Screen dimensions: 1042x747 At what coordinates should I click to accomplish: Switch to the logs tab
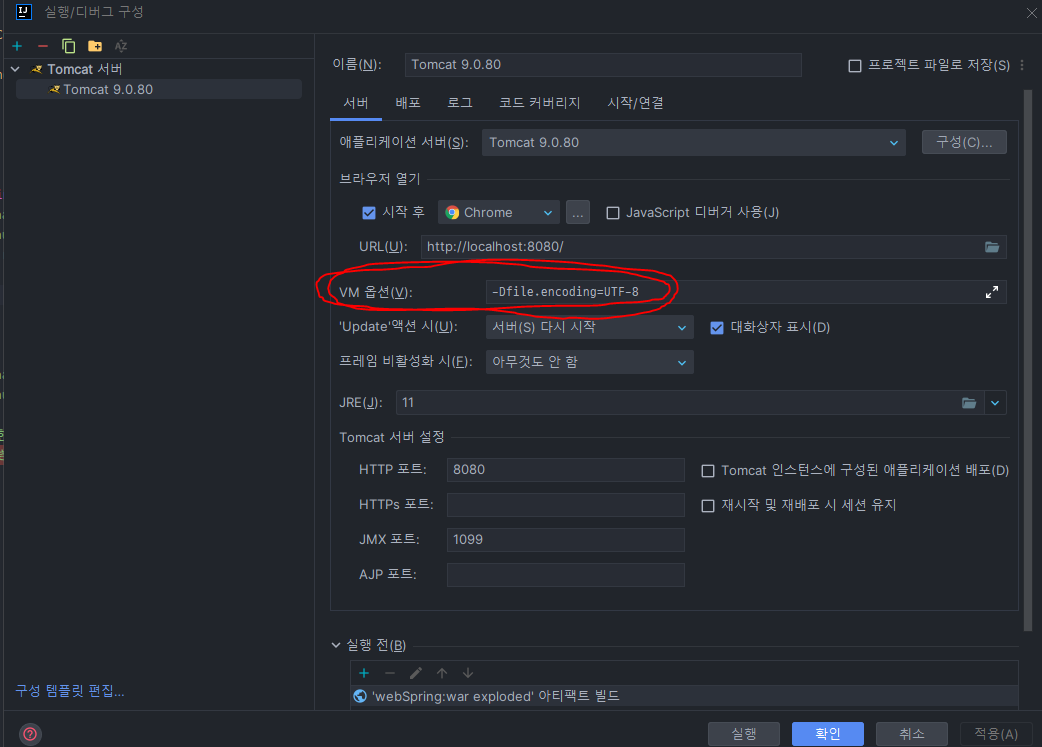coord(459,103)
